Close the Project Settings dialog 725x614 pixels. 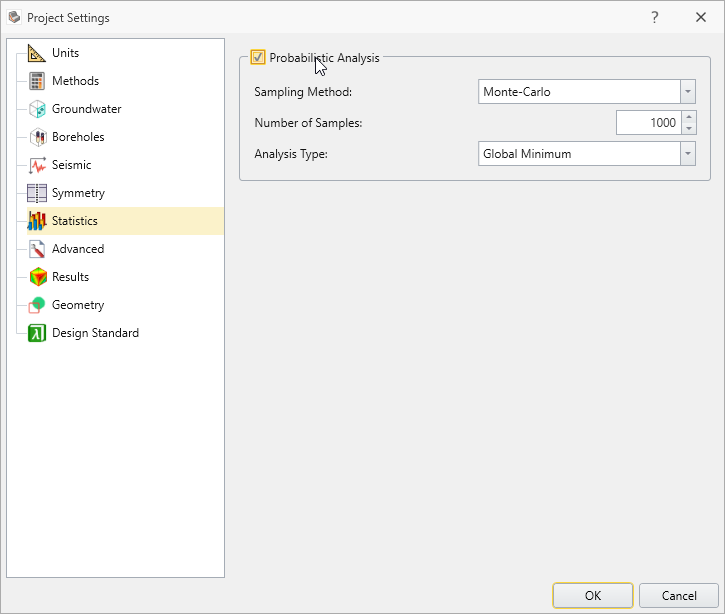(x=701, y=18)
